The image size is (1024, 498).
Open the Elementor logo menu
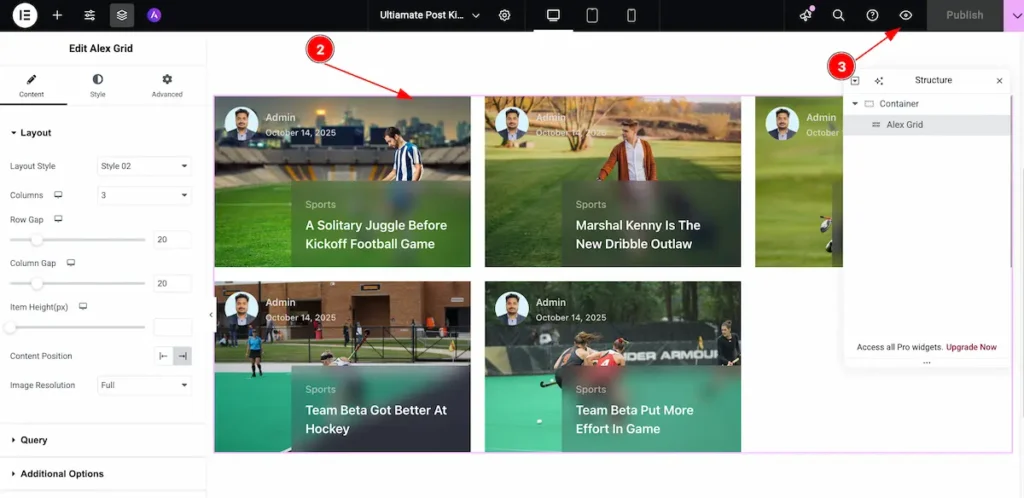pyautogui.click(x=25, y=16)
